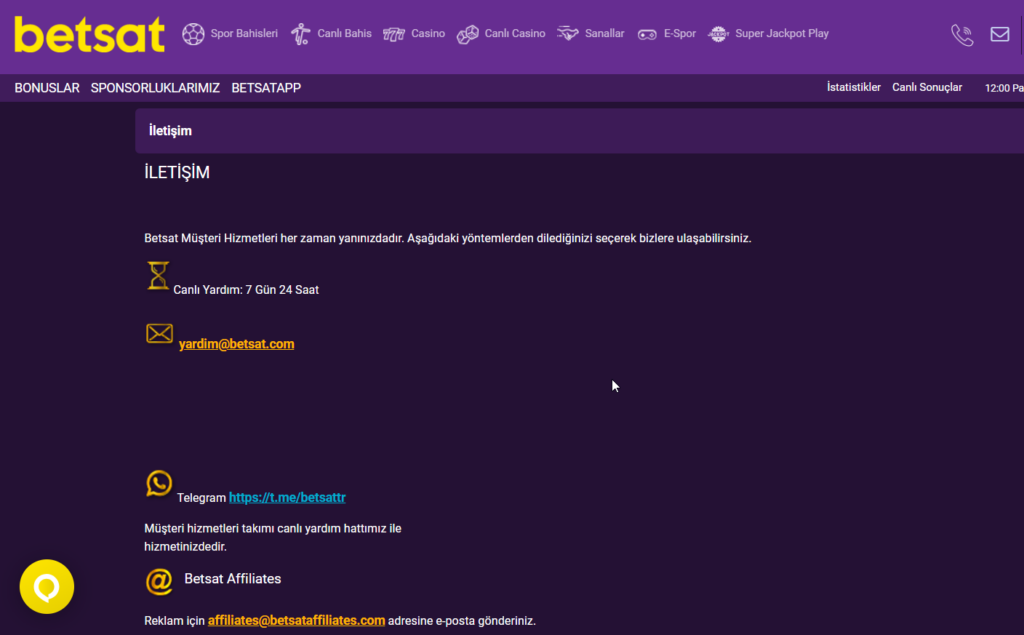Open Canlı Sonuçlar link
The width and height of the screenshot is (1024, 635).
pyautogui.click(x=927, y=87)
